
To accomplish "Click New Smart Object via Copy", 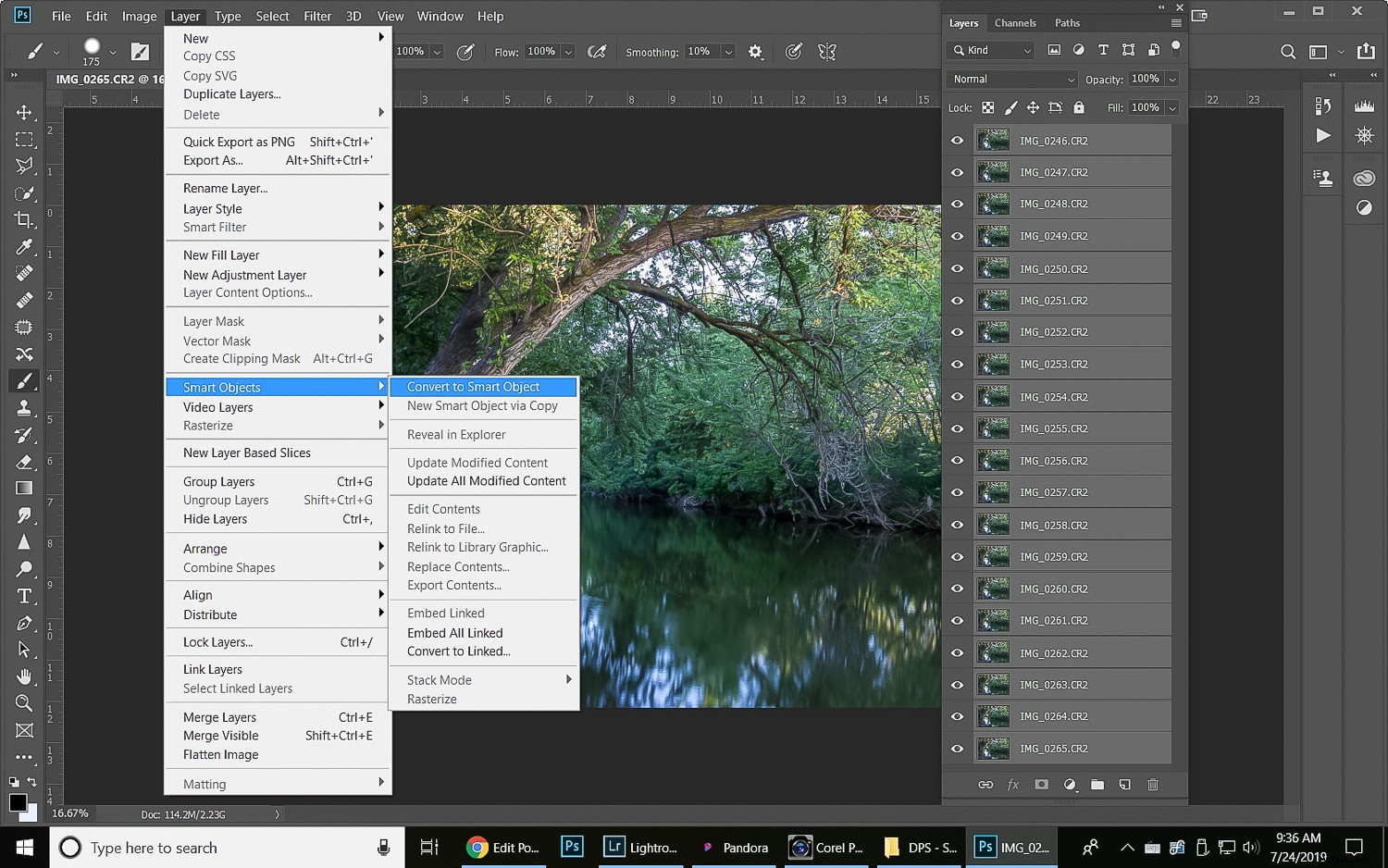I will (x=482, y=405).
